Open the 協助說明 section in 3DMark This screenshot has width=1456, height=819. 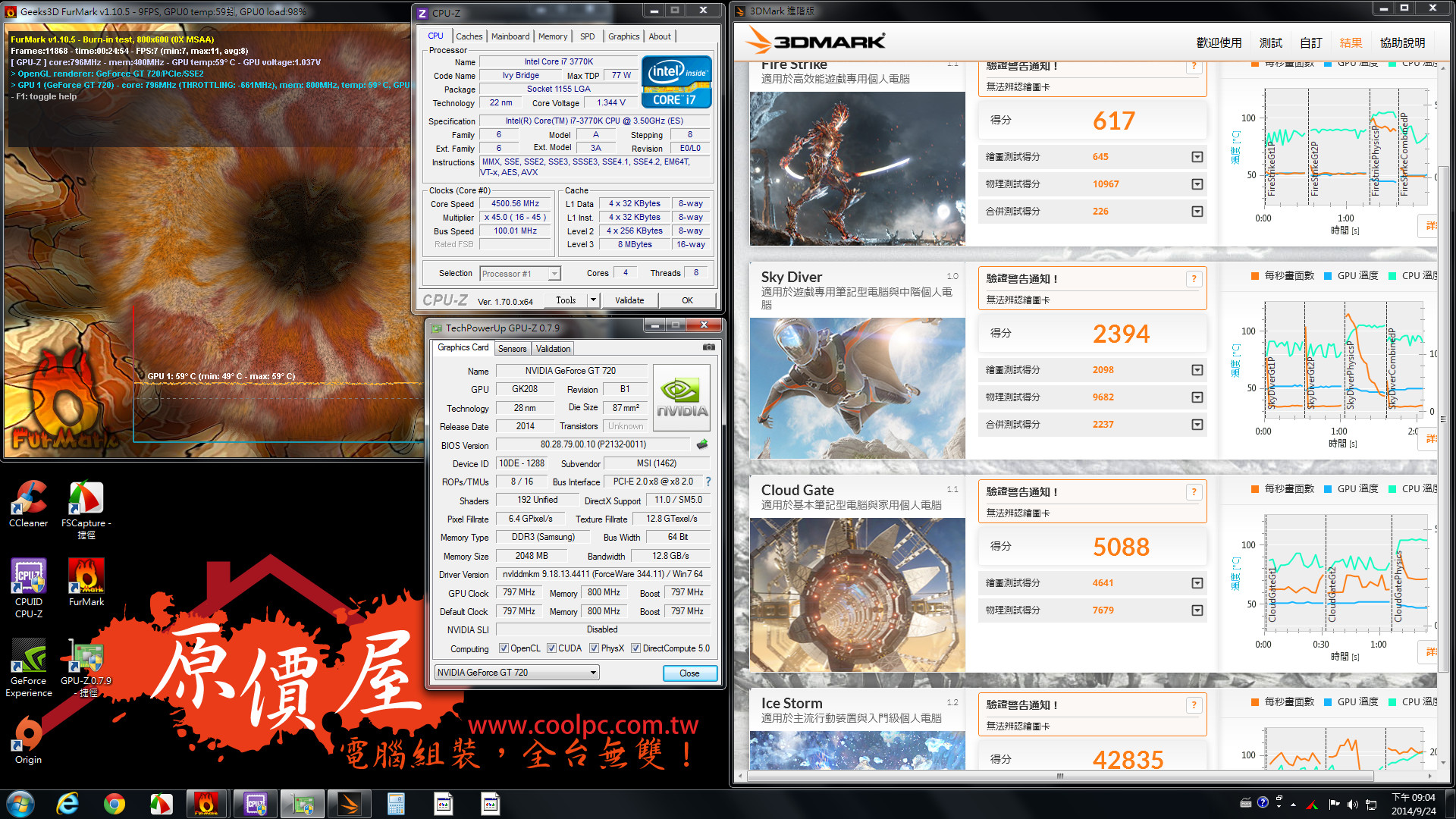pos(1402,43)
